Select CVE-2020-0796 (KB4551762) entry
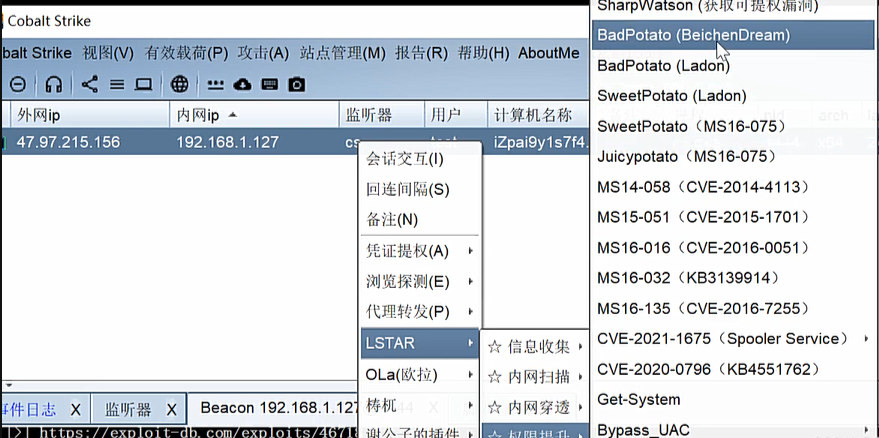 point(734,369)
